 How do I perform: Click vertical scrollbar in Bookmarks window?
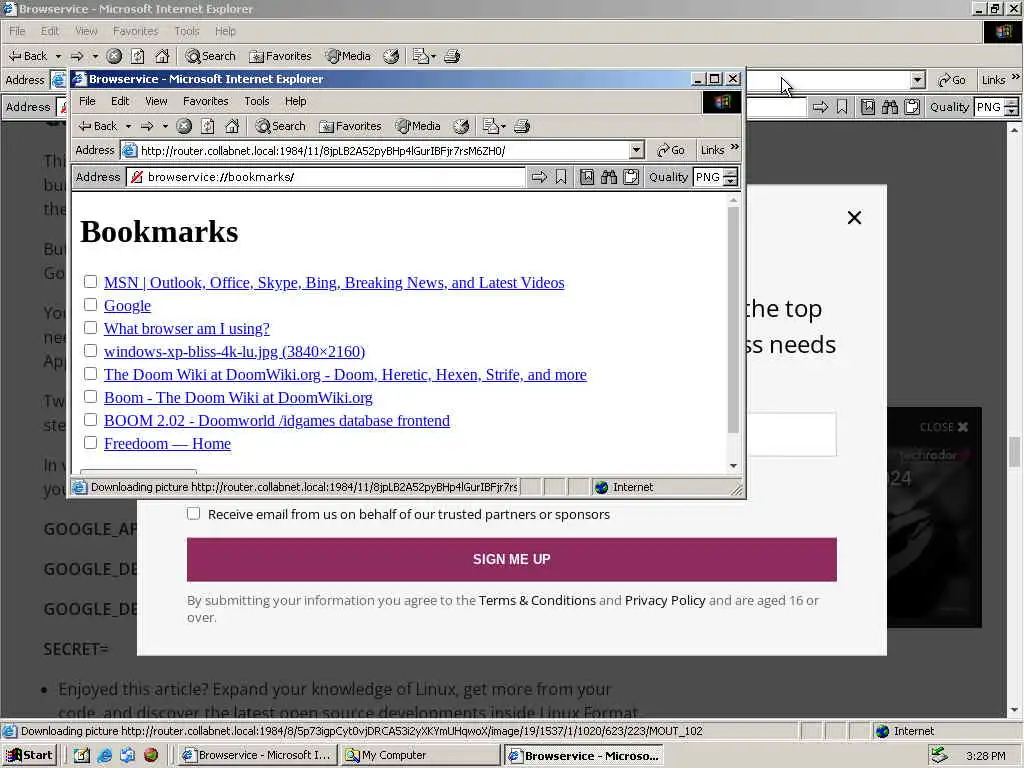pyautogui.click(x=733, y=320)
